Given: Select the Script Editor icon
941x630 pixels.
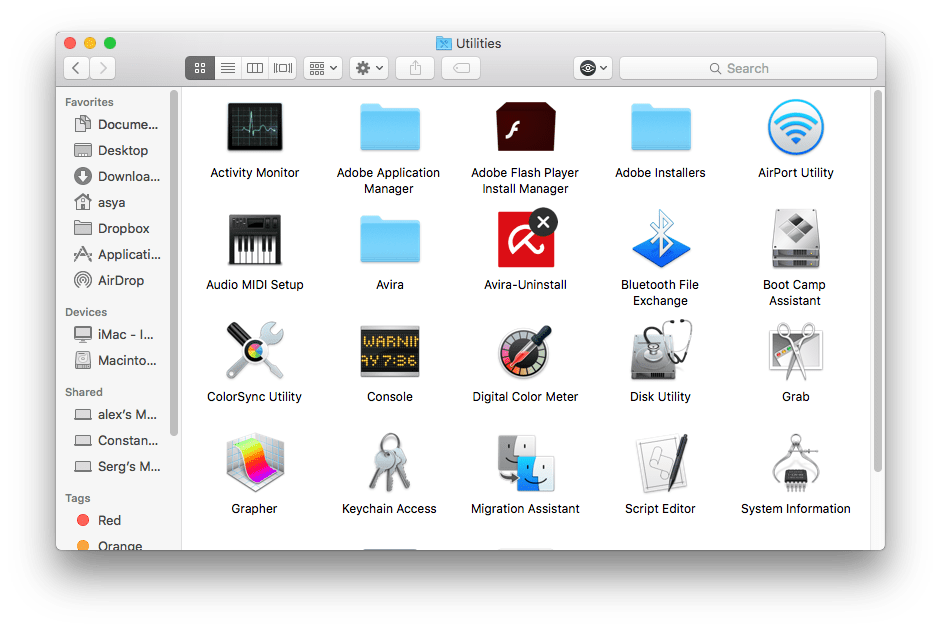Looking at the screenshot, I should (x=661, y=463).
